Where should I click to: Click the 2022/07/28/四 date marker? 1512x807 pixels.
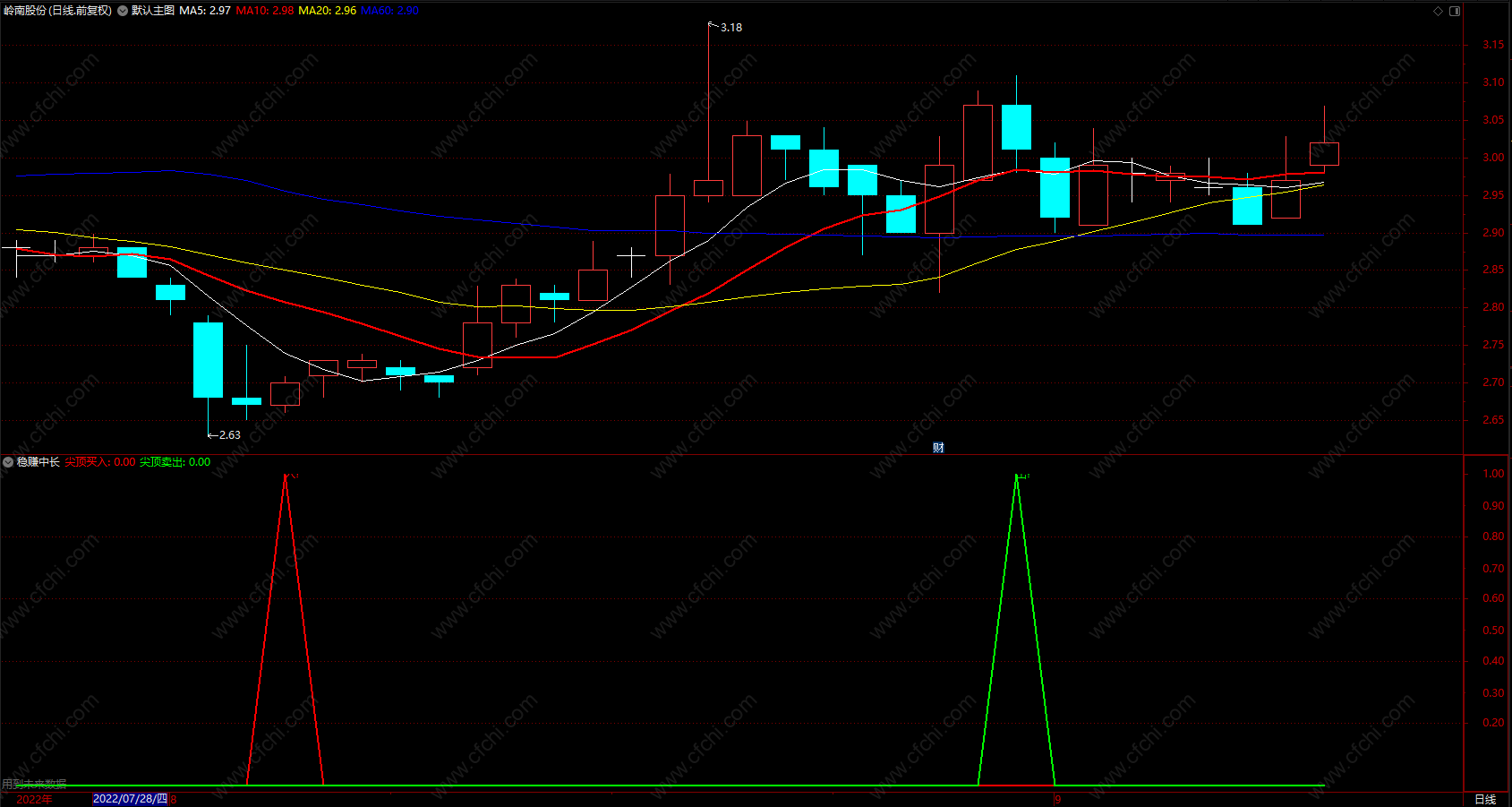coord(130,799)
